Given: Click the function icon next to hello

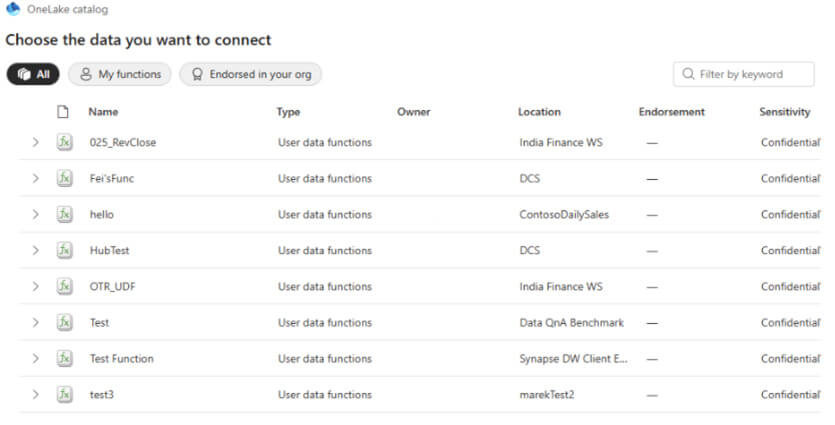Looking at the screenshot, I should (64, 215).
